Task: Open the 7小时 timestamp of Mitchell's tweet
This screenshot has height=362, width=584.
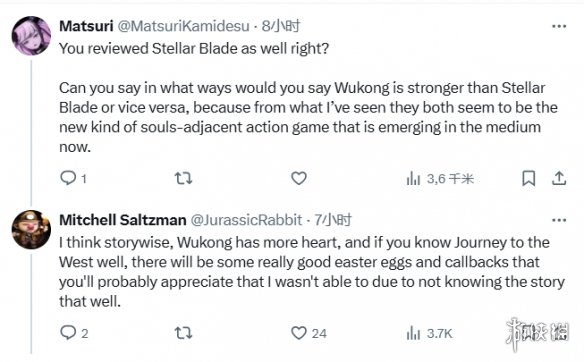Action: pos(333,220)
